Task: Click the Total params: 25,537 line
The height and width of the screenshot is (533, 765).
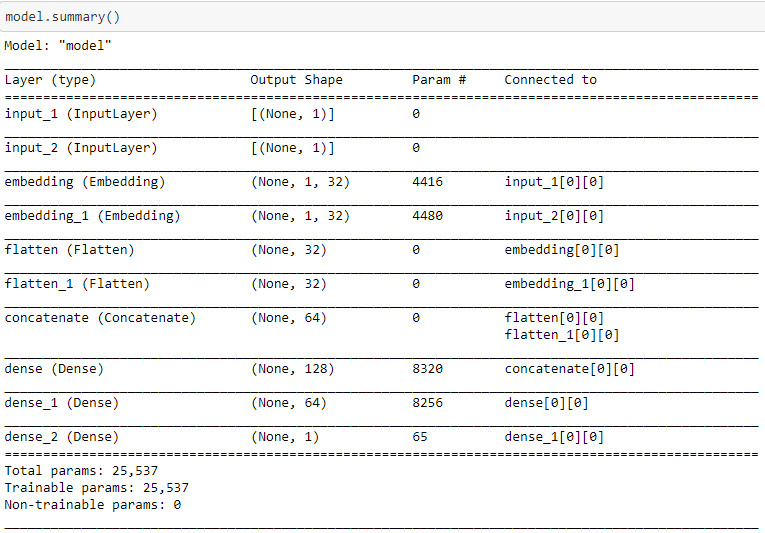Action: [81, 471]
